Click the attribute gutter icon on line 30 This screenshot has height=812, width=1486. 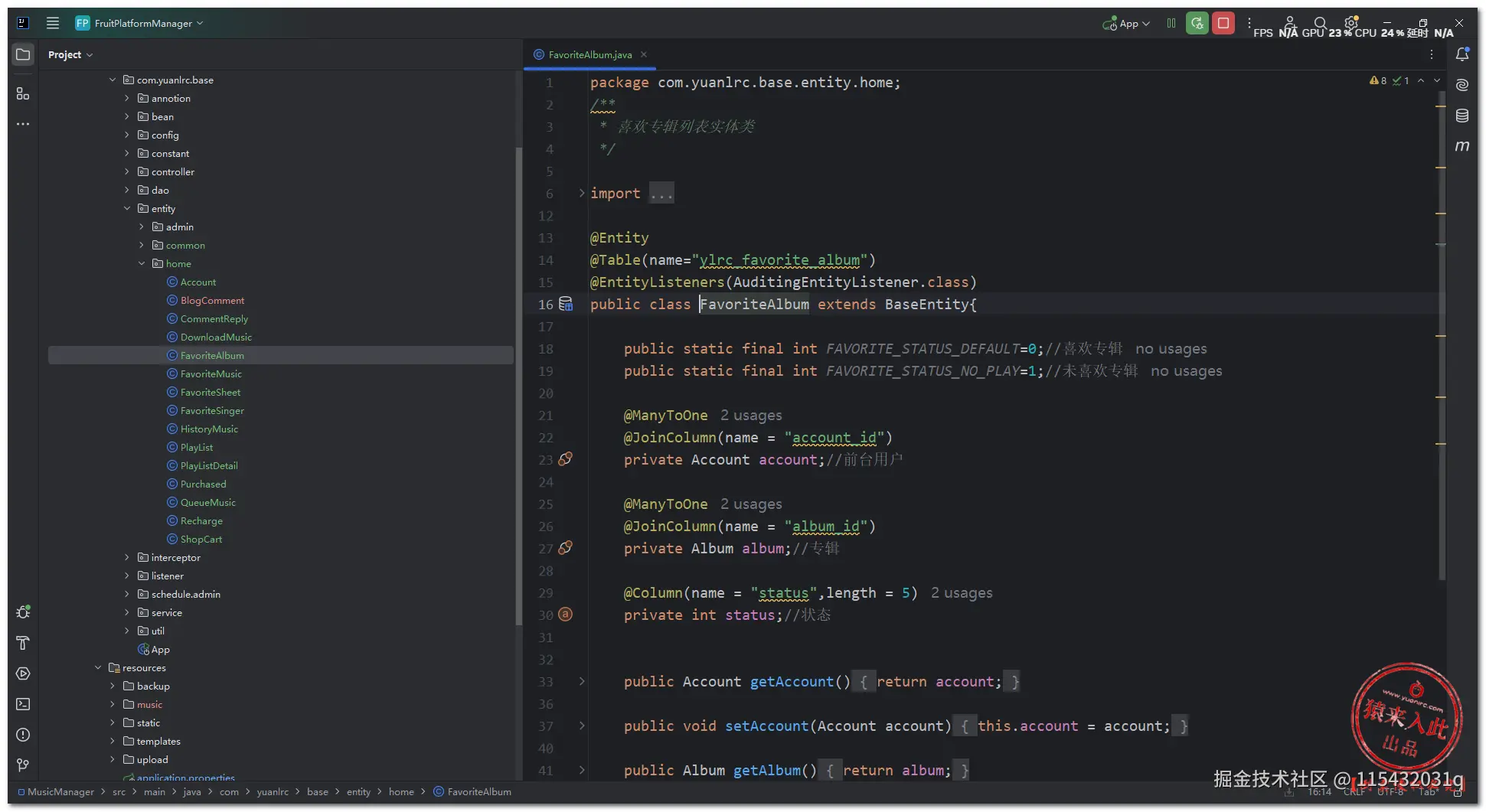coord(566,615)
